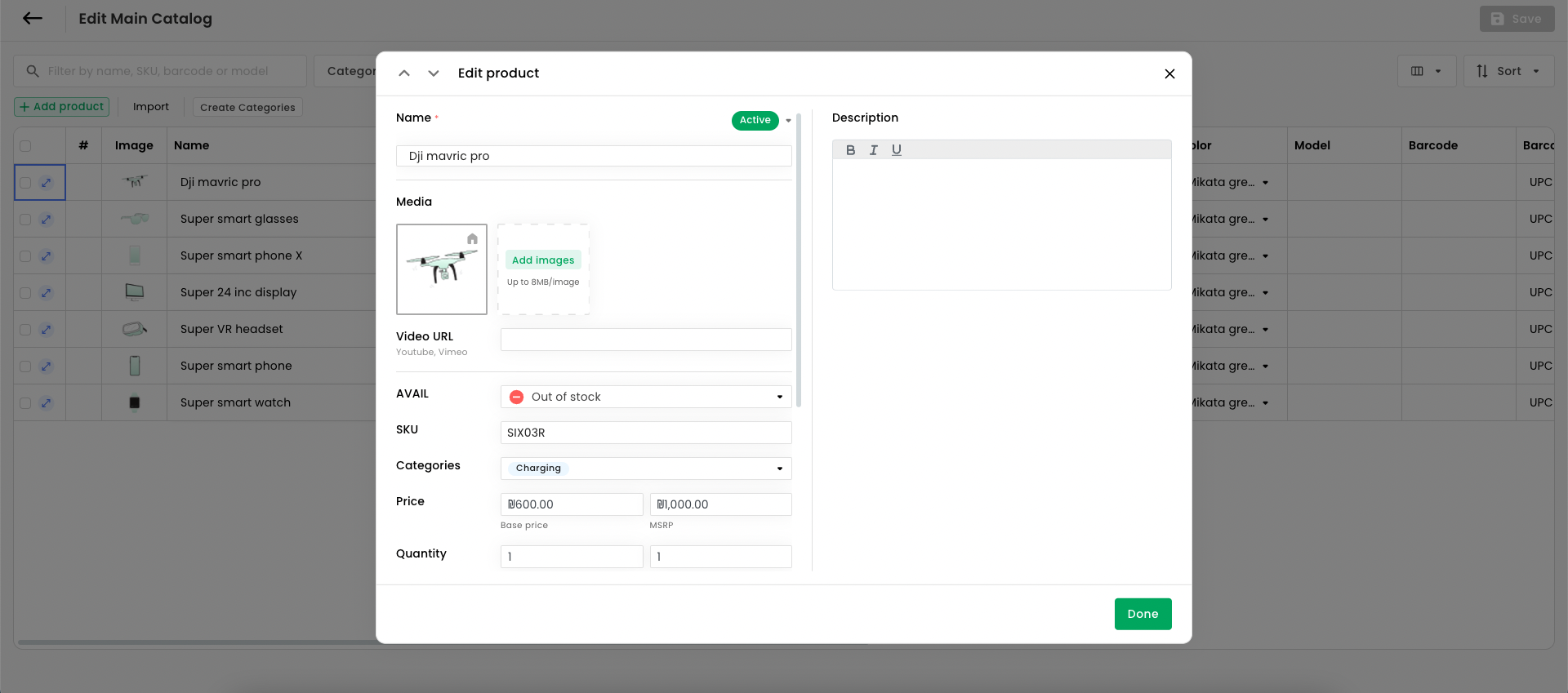The image size is (1568, 693).
Task: Check the Super 24 inc display row checkbox
Action: 25,293
